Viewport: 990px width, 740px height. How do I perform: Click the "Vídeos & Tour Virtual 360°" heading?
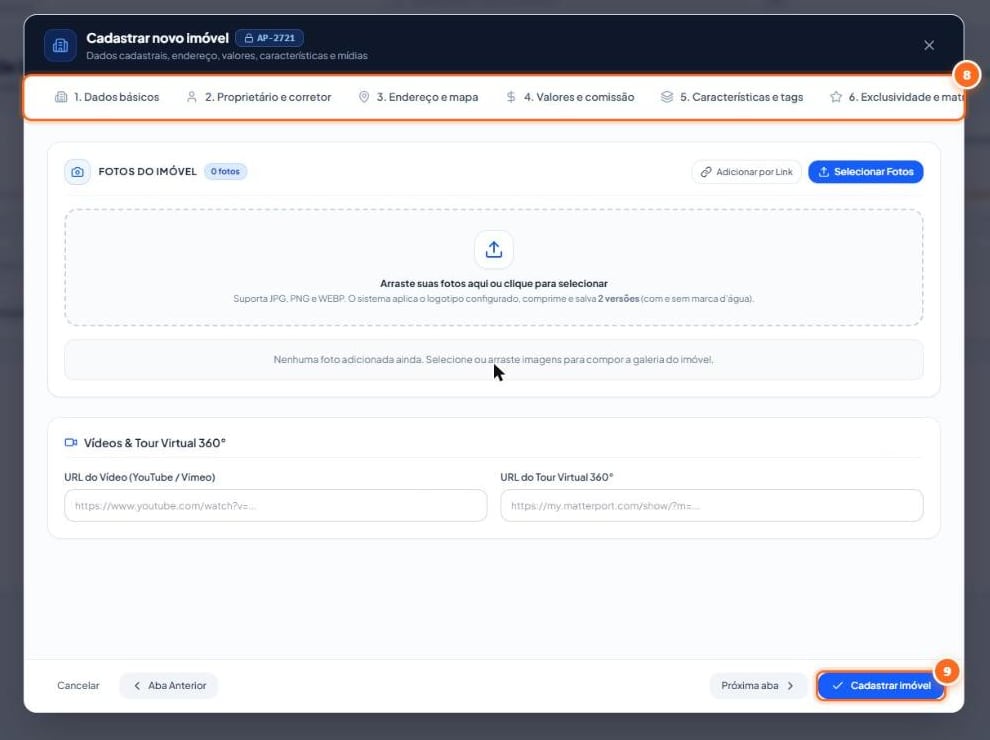point(155,443)
